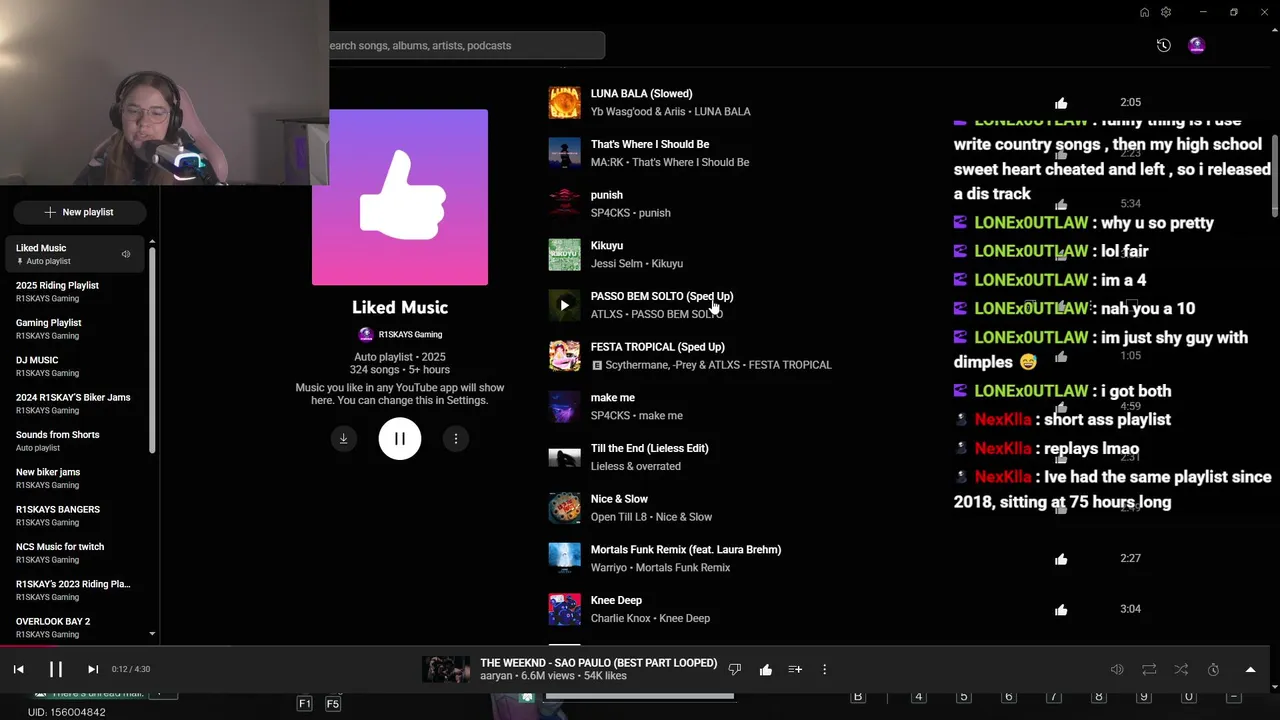The height and width of the screenshot is (720, 1280).
Task: Select the Liked Music sidebar entry
Action: (x=75, y=254)
